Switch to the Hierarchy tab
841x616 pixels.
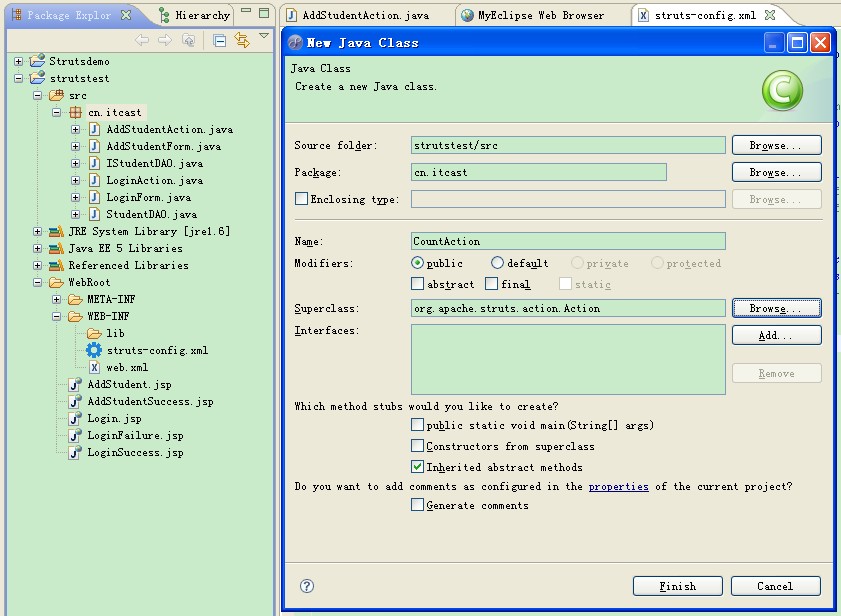195,15
